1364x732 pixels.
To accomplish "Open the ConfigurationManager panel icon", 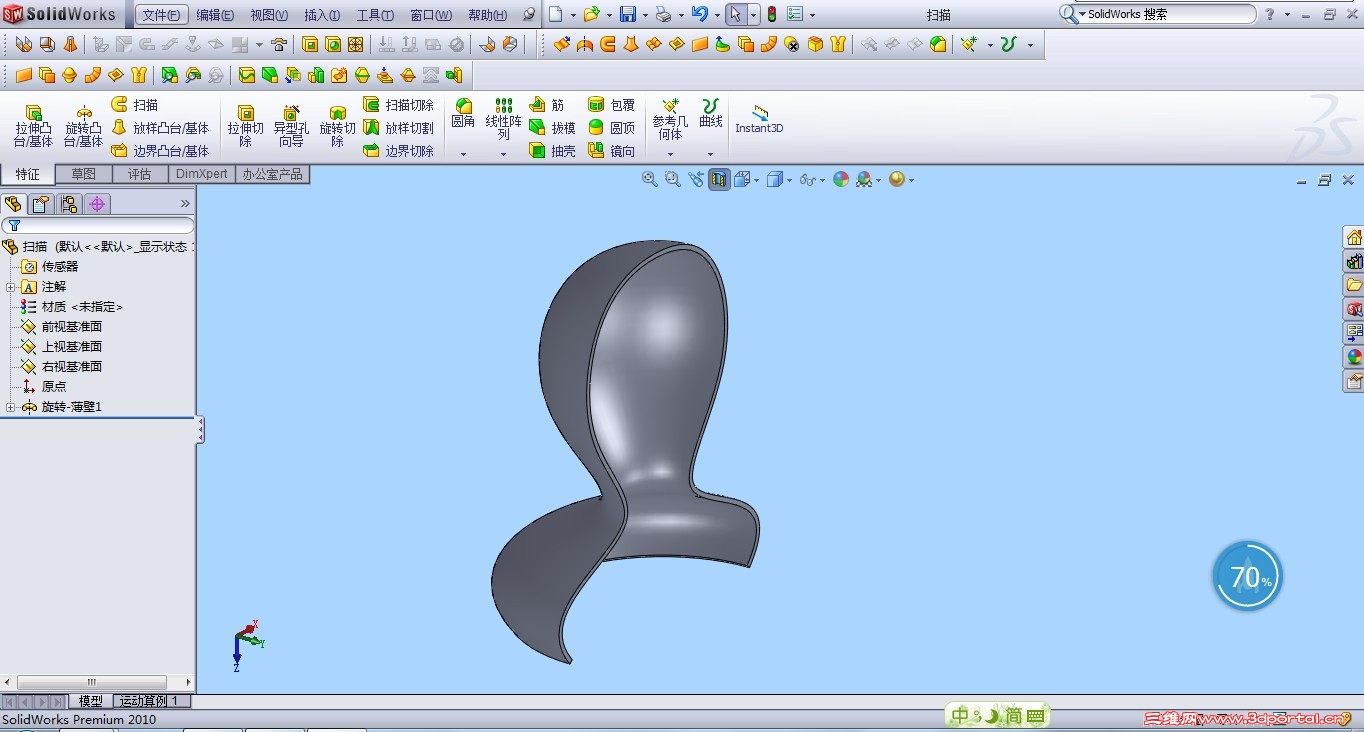I will (69, 204).
